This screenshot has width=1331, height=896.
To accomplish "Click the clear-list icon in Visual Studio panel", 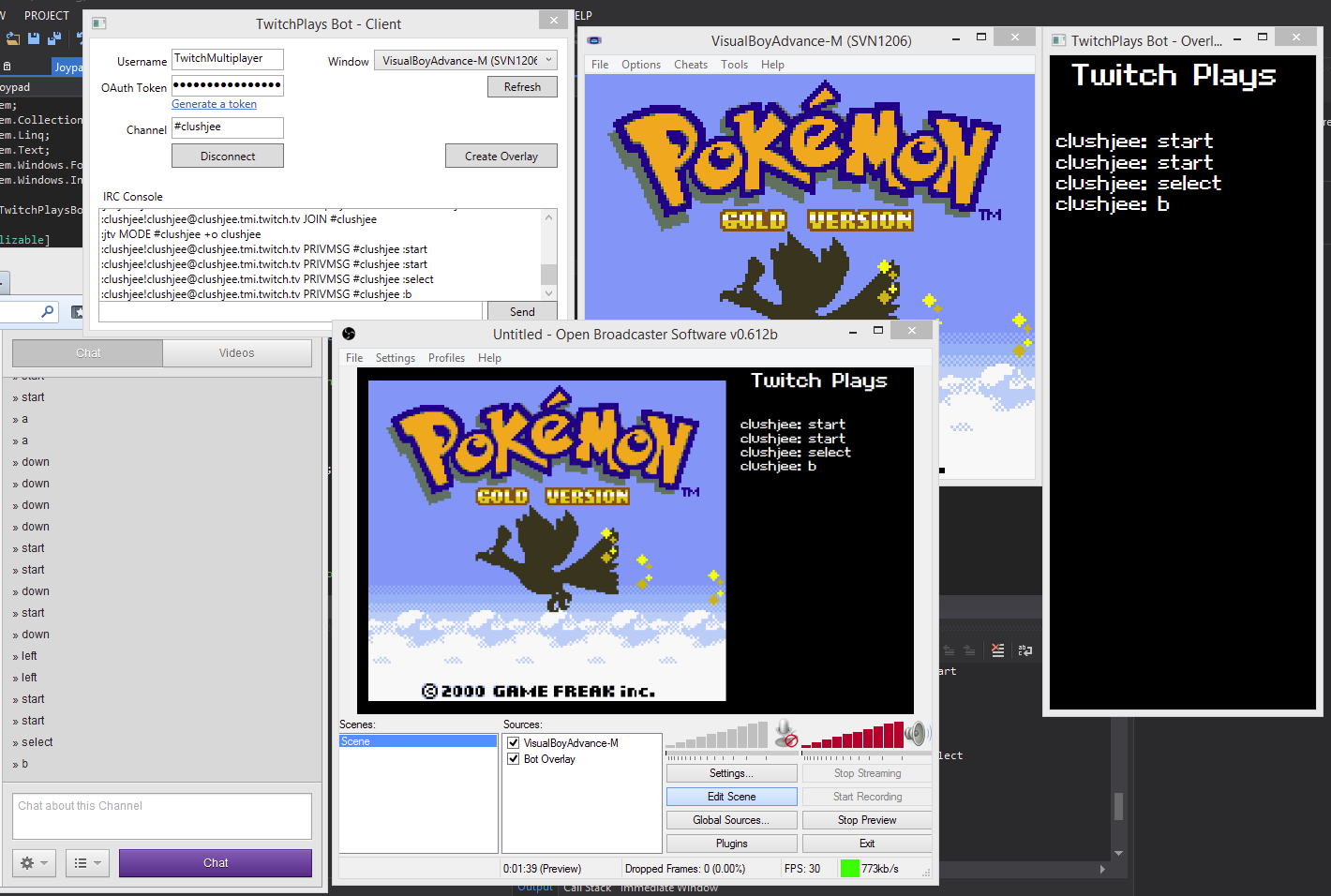I will point(997,650).
